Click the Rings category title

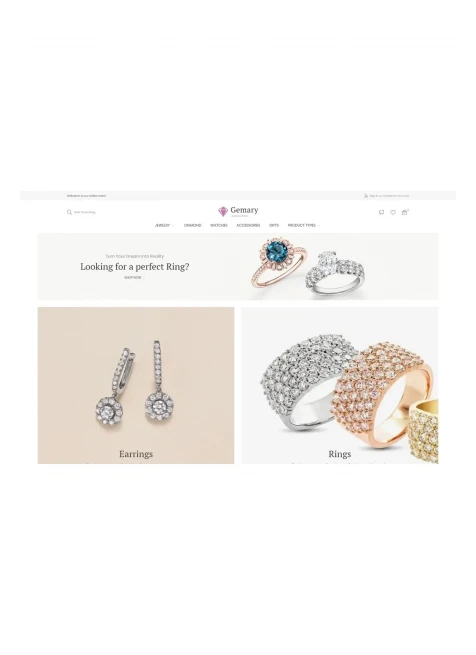click(x=339, y=454)
